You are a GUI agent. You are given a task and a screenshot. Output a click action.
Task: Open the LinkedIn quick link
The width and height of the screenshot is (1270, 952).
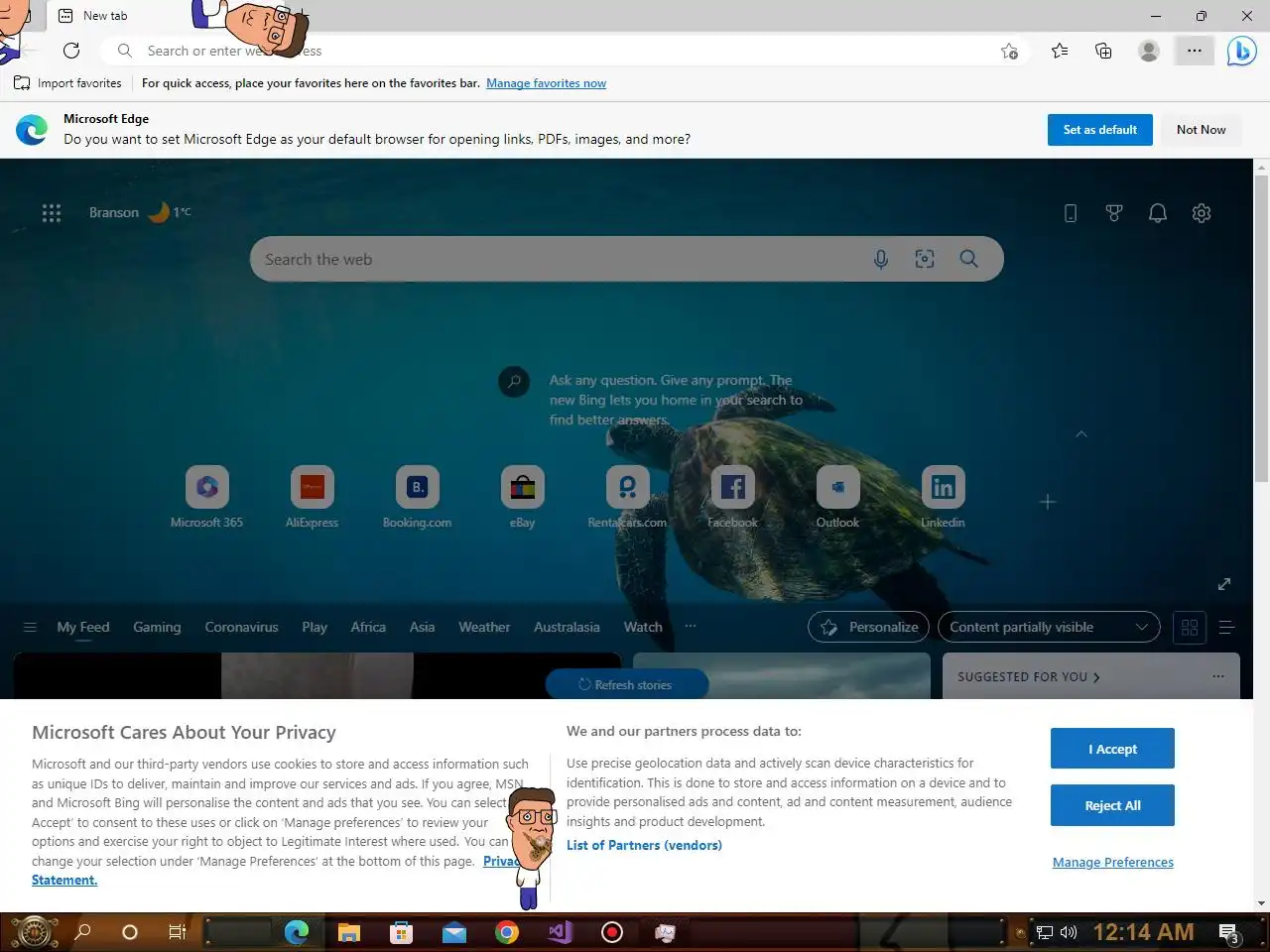(944, 497)
